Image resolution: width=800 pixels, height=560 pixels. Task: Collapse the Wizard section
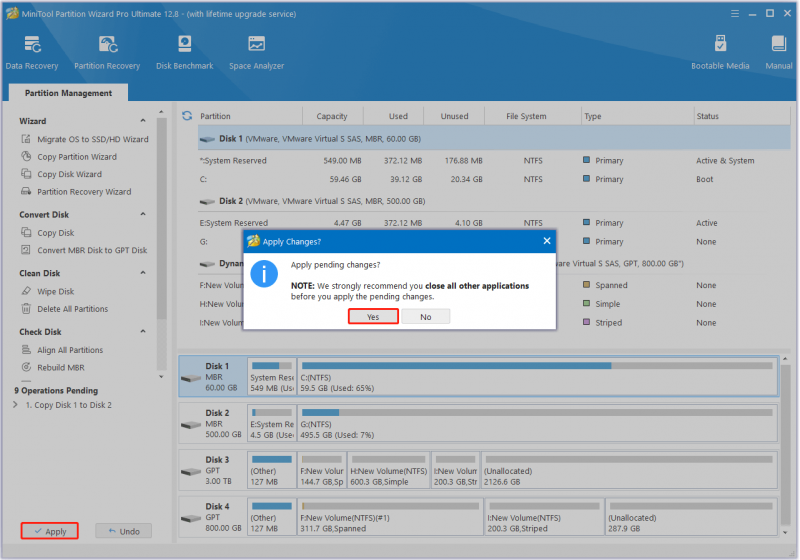click(x=143, y=121)
